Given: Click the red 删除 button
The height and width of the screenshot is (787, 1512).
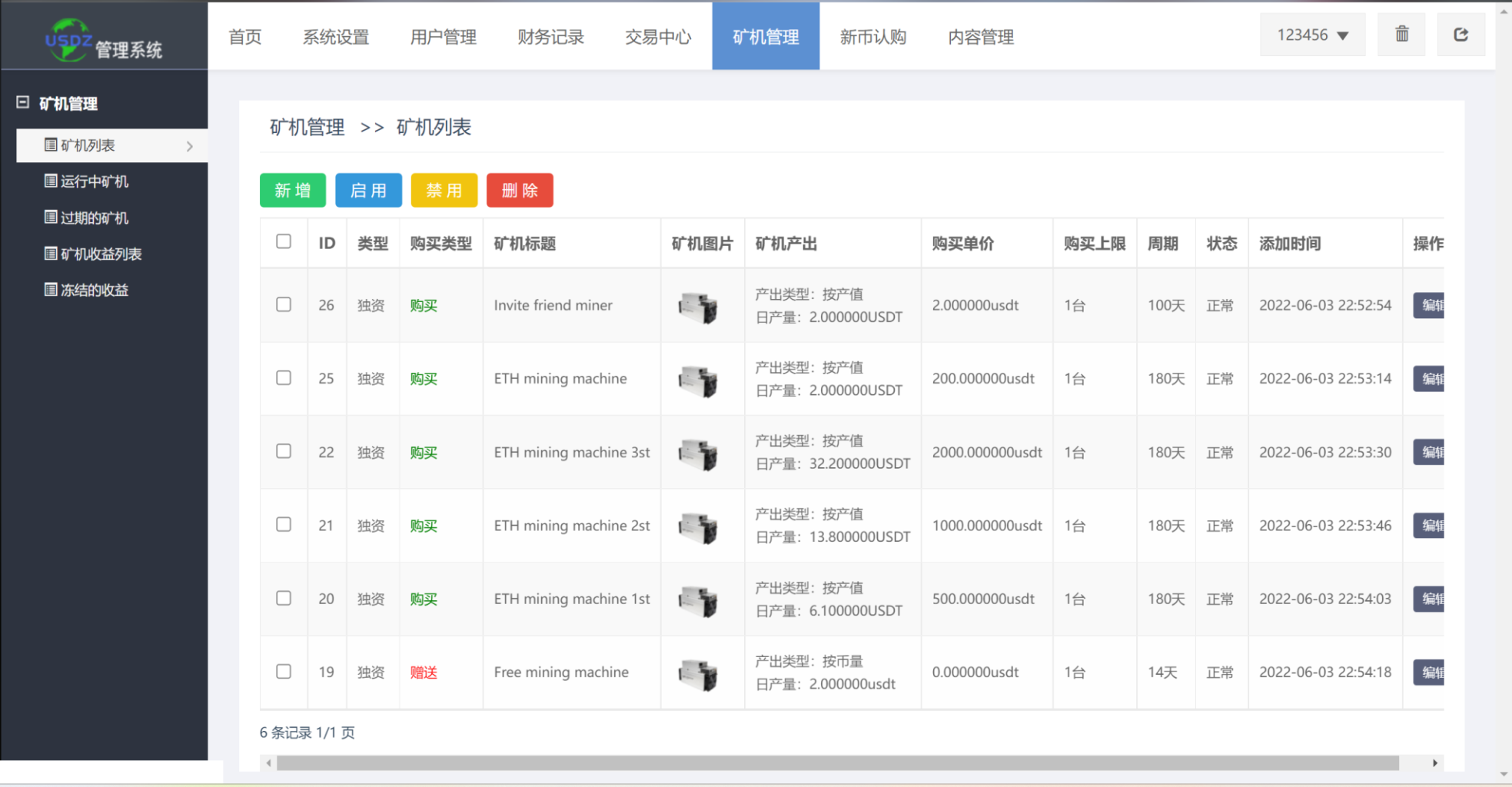Looking at the screenshot, I should [520, 190].
